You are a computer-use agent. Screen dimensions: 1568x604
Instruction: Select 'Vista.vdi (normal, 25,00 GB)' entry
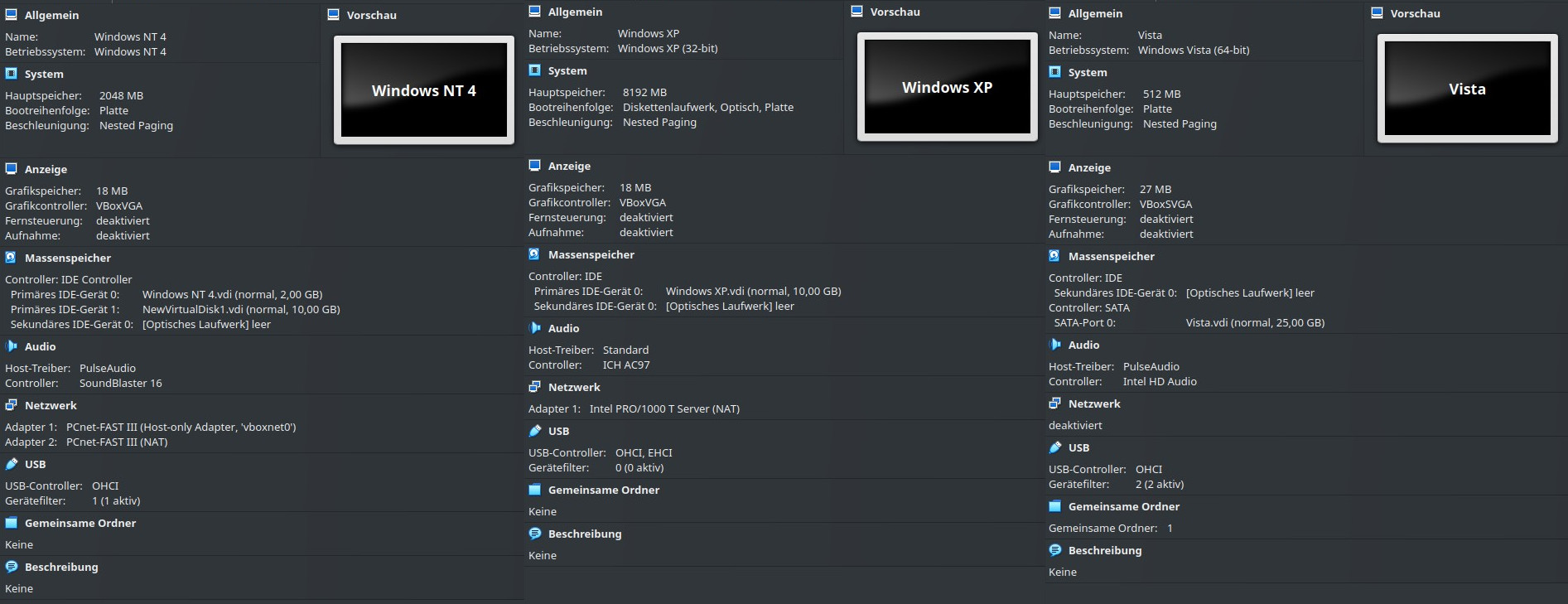tap(1255, 322)
